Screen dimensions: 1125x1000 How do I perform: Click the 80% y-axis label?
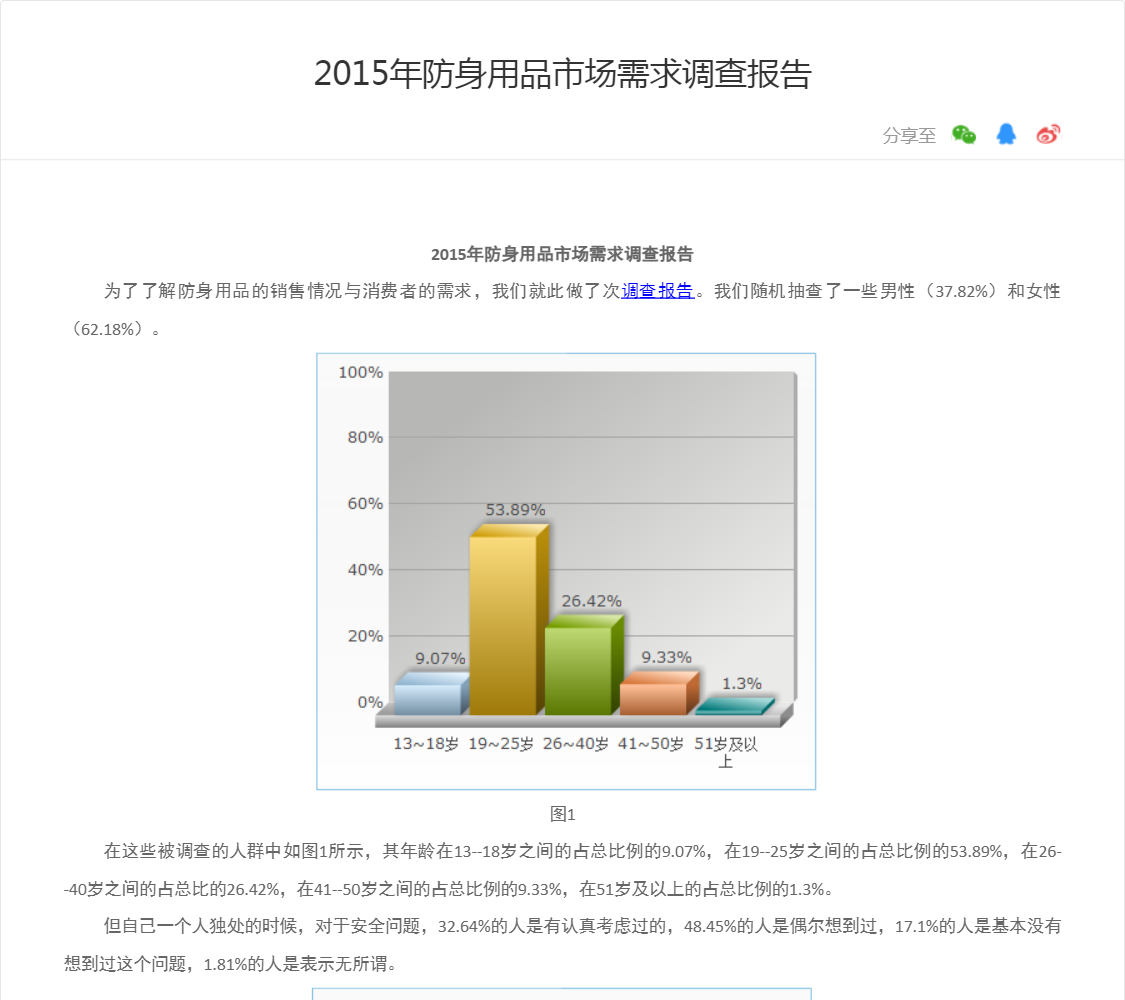pos(365,438)
